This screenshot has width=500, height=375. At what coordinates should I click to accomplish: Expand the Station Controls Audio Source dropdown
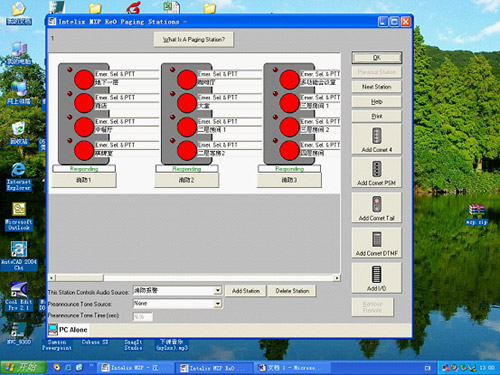(x=218, y=290)
